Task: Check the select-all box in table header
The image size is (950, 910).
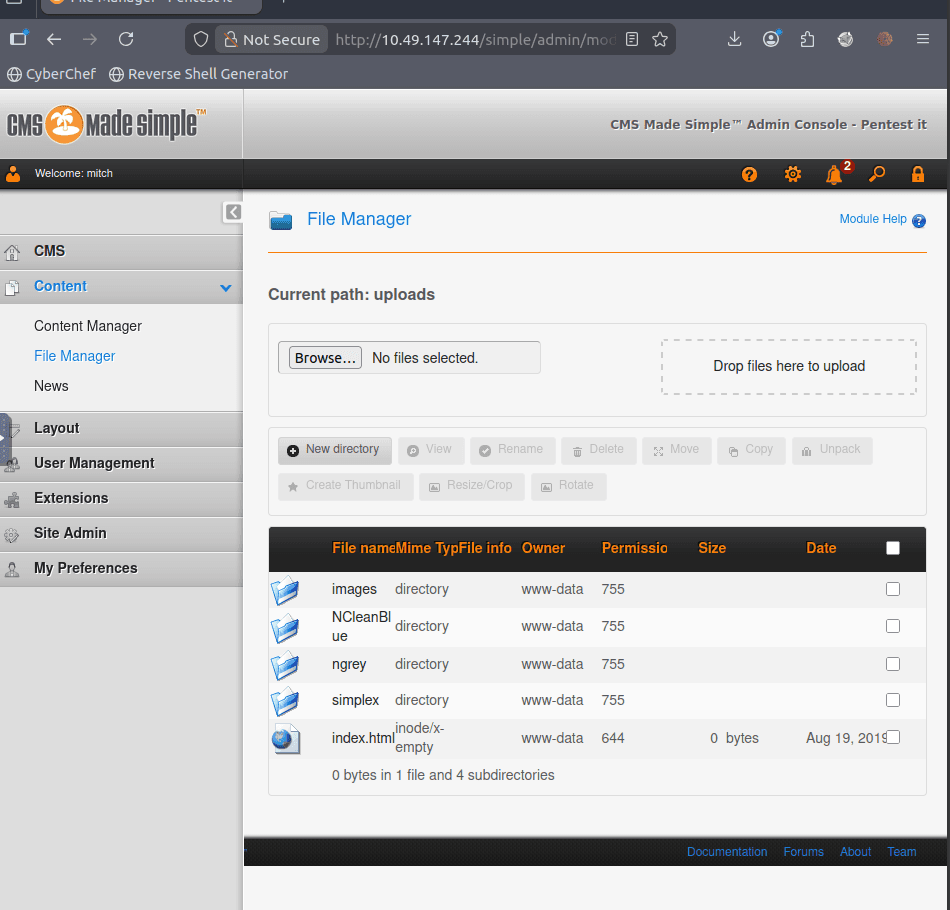Action: (893, 548)
